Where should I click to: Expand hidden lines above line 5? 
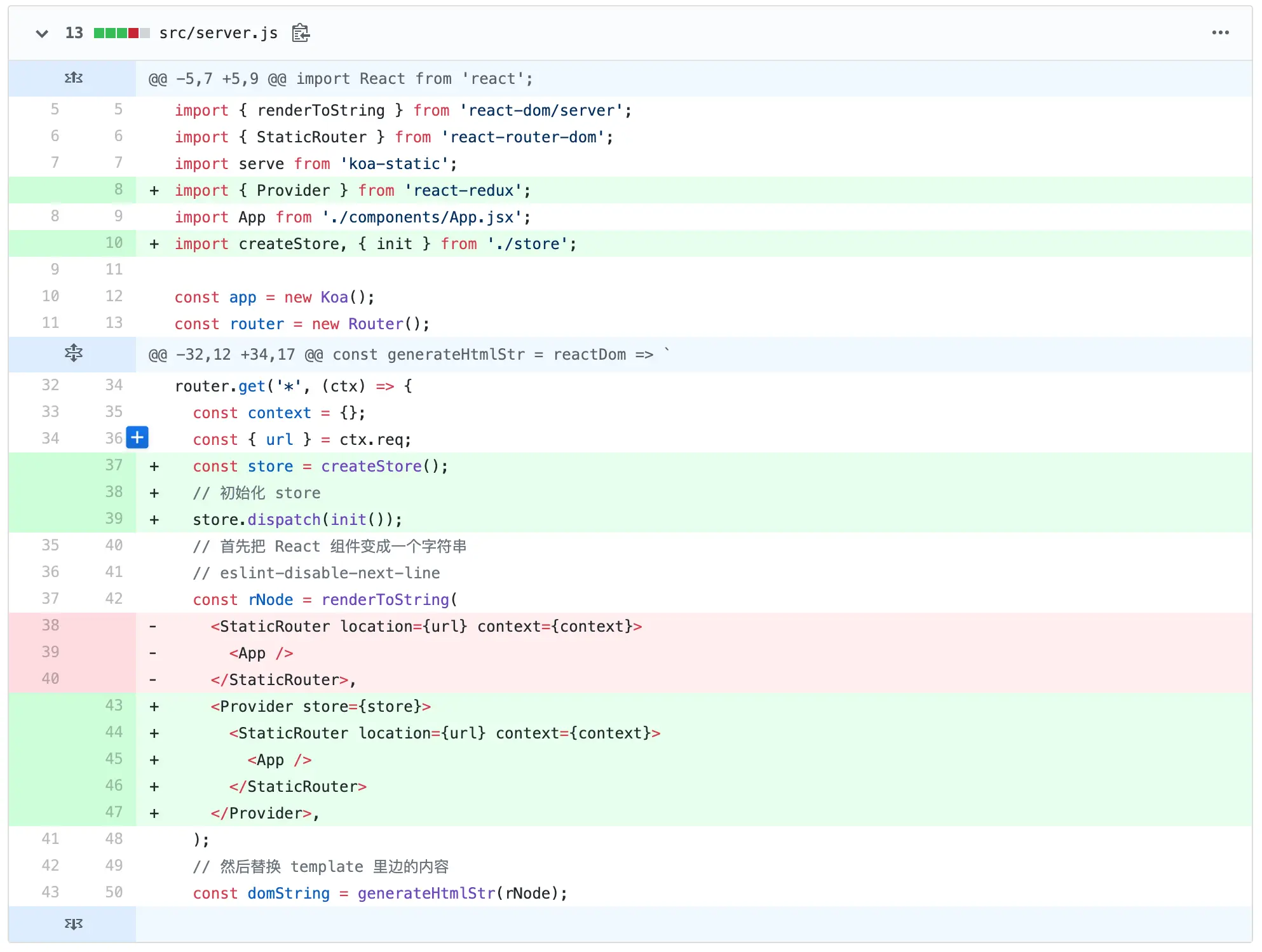74,78
